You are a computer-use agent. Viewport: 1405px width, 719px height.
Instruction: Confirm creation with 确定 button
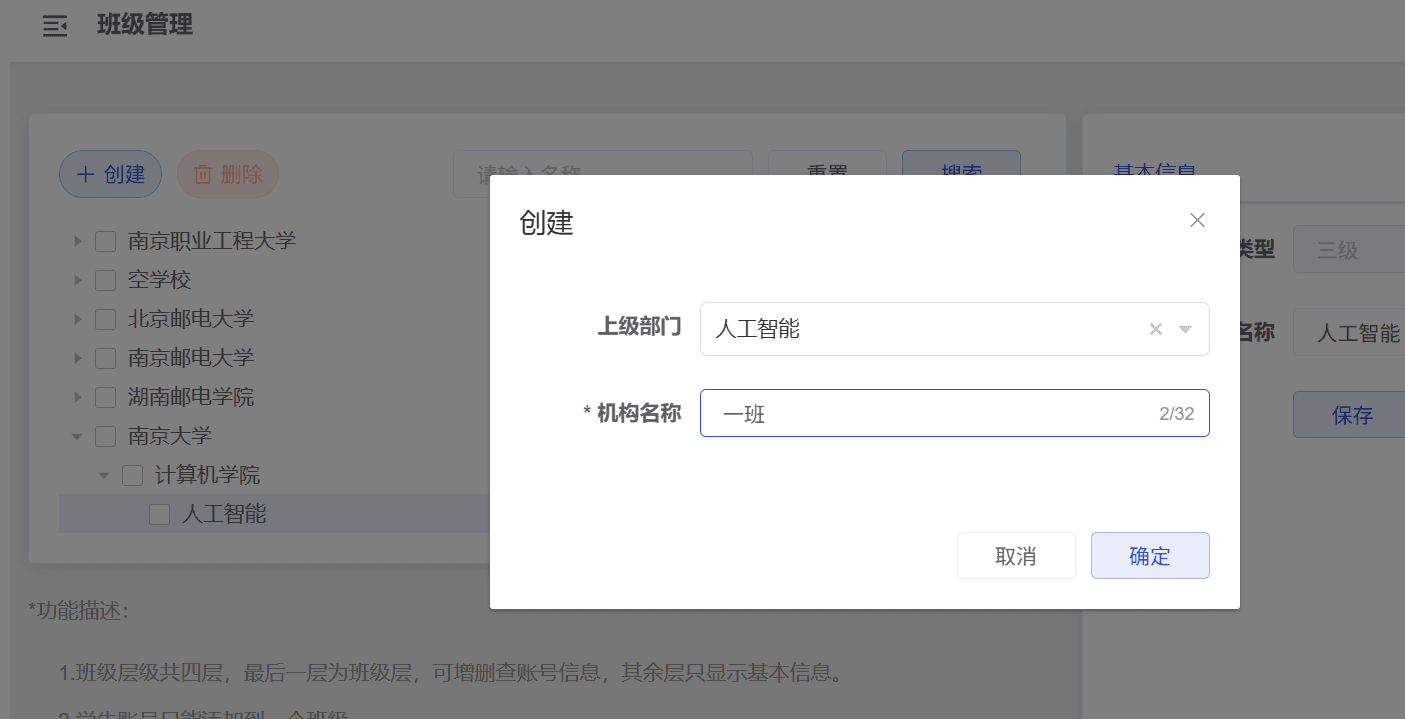1149,556
